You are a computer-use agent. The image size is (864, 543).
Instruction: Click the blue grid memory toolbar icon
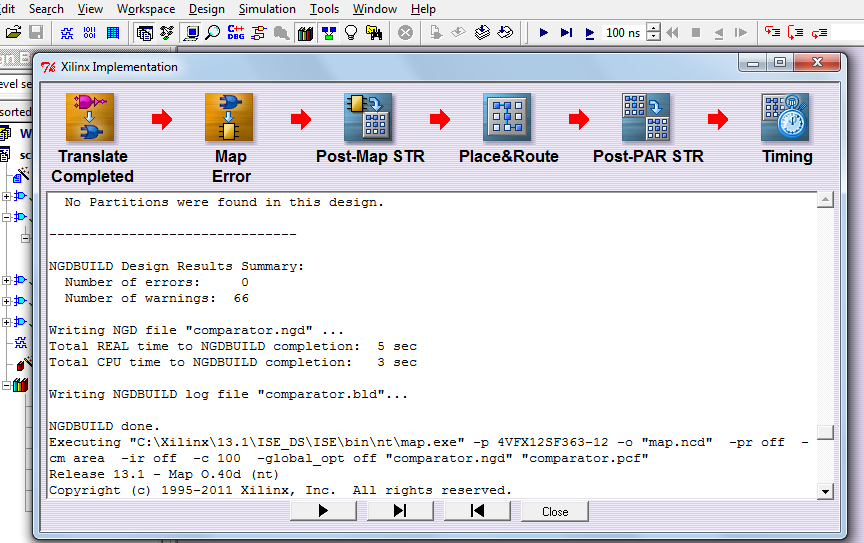(113, 33)
